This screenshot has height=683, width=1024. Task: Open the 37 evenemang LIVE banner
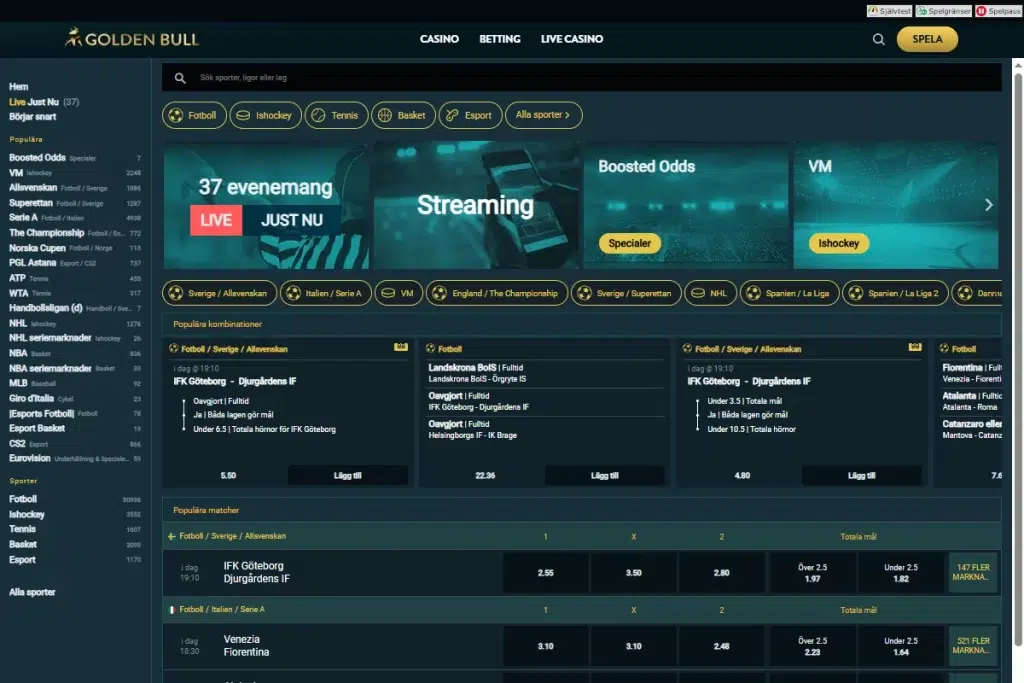pos(266,205)
